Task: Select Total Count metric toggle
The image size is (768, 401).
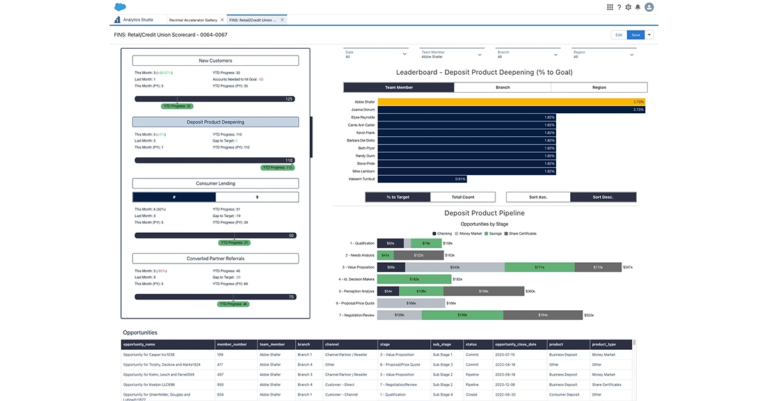Action: pyautogui.click(x=463, y=197)
